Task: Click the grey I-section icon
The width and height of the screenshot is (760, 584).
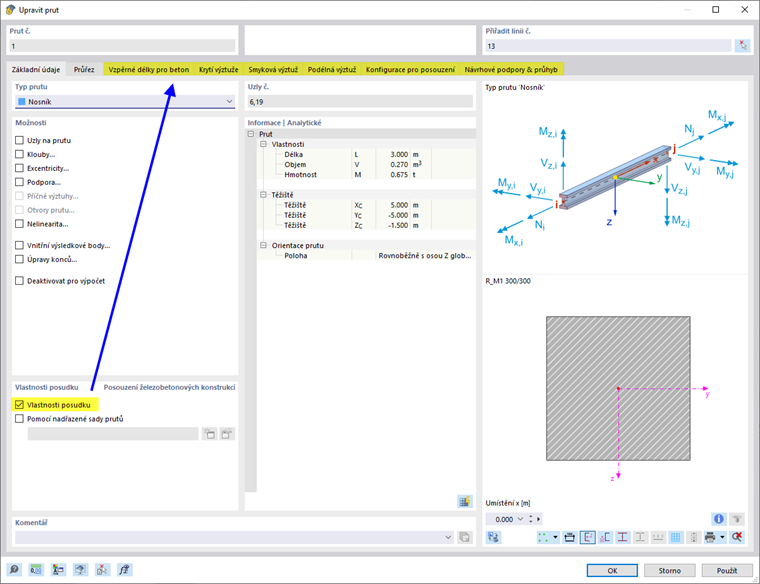Action: click(640, 537)
